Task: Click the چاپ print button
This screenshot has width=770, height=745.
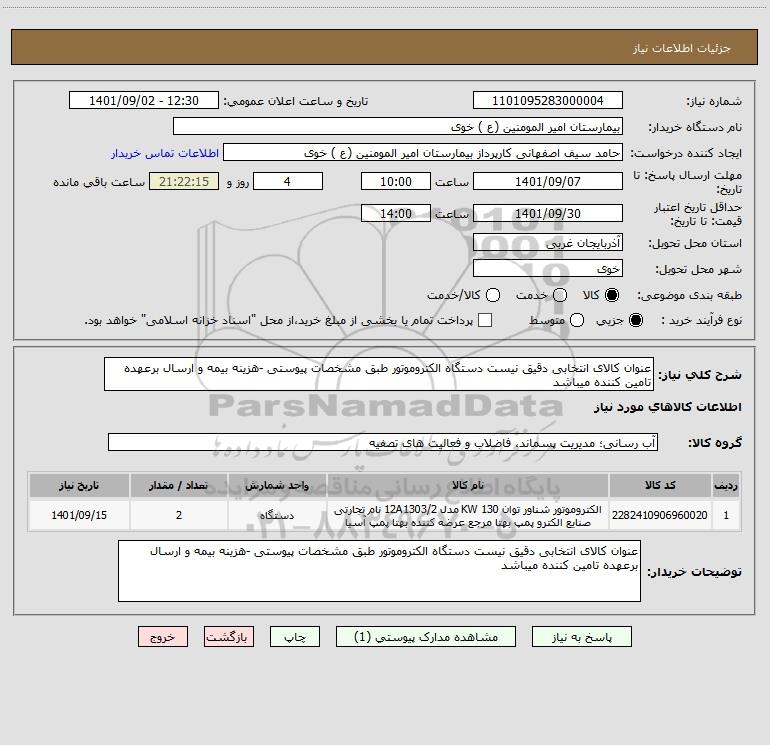Action: 295,637
